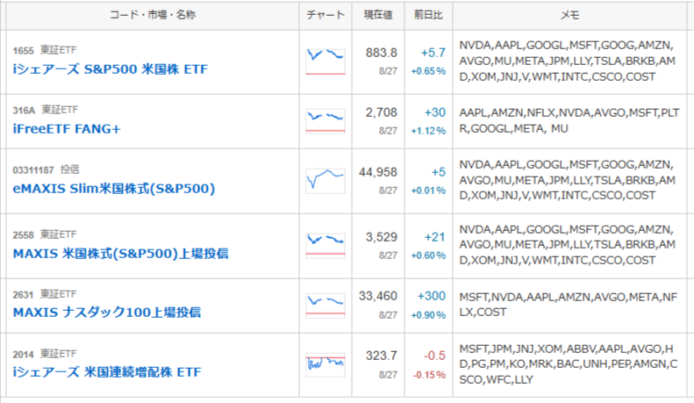This screenshot has height=403, width=694.
Task: Select the +0.90% percent change
Action: 428,315
